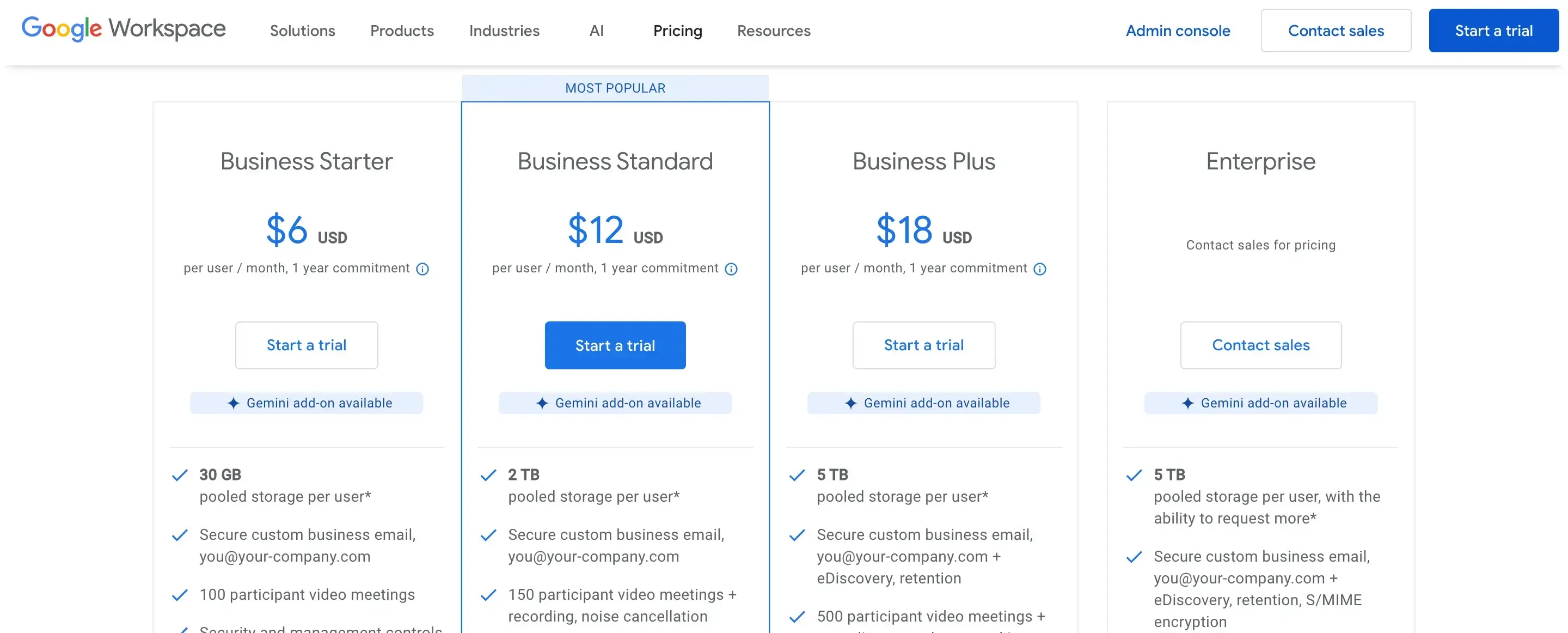Image resolution: width=1568 pixels, height=633 pixels.
Task: Click the MOST POPULAR banner
Action: 615,88
